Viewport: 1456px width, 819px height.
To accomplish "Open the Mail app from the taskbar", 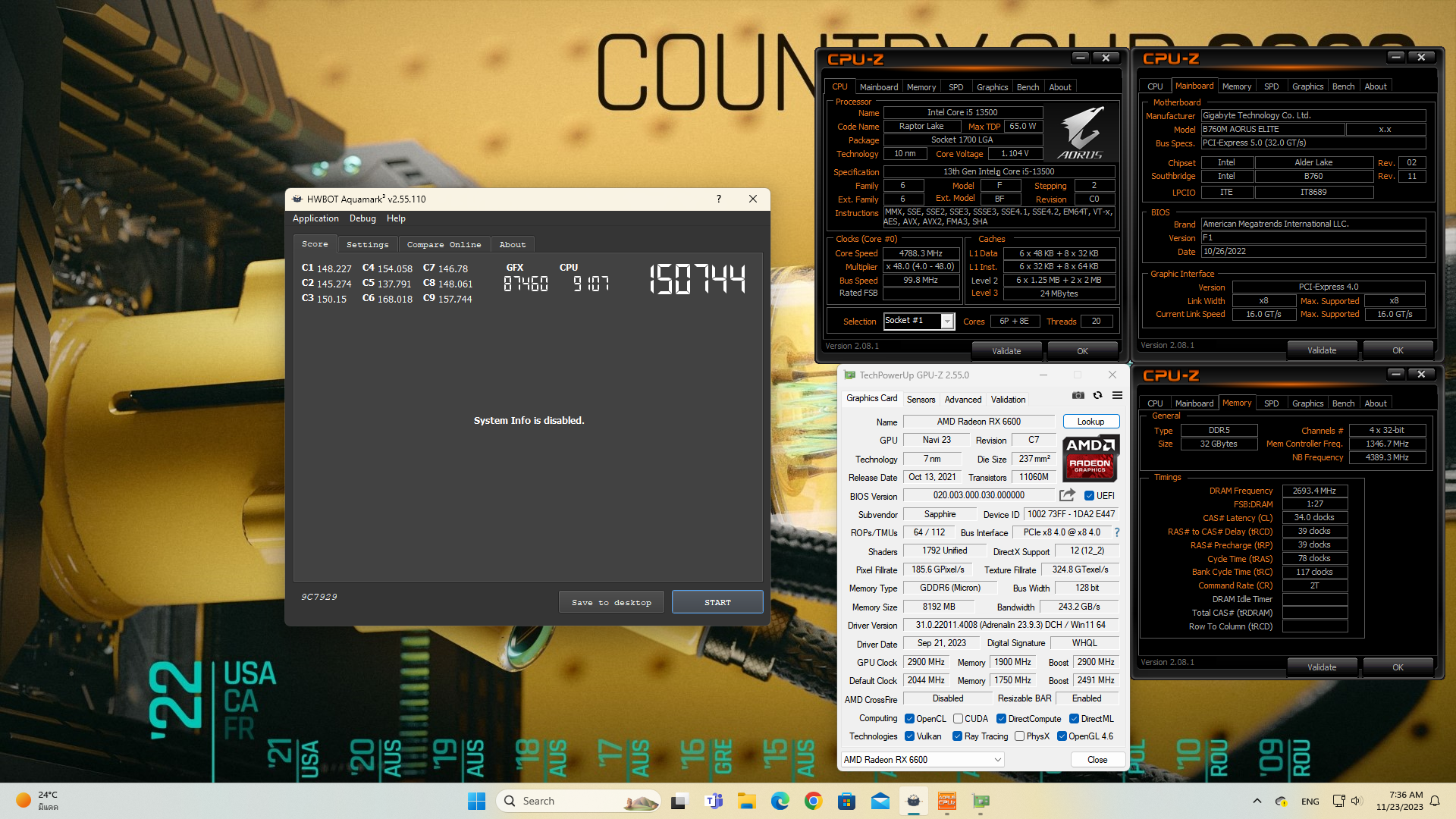I will 880,801.
